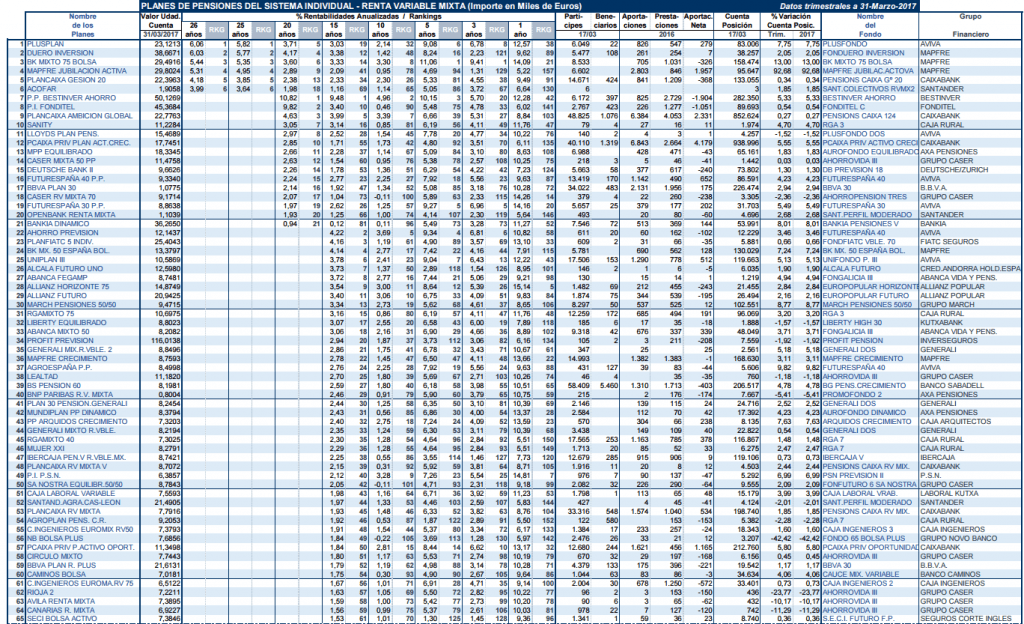The height and width of the screenshot is (624, 1024).
Task: Select the plan name "SANITY"
Action: pos(39,125)
